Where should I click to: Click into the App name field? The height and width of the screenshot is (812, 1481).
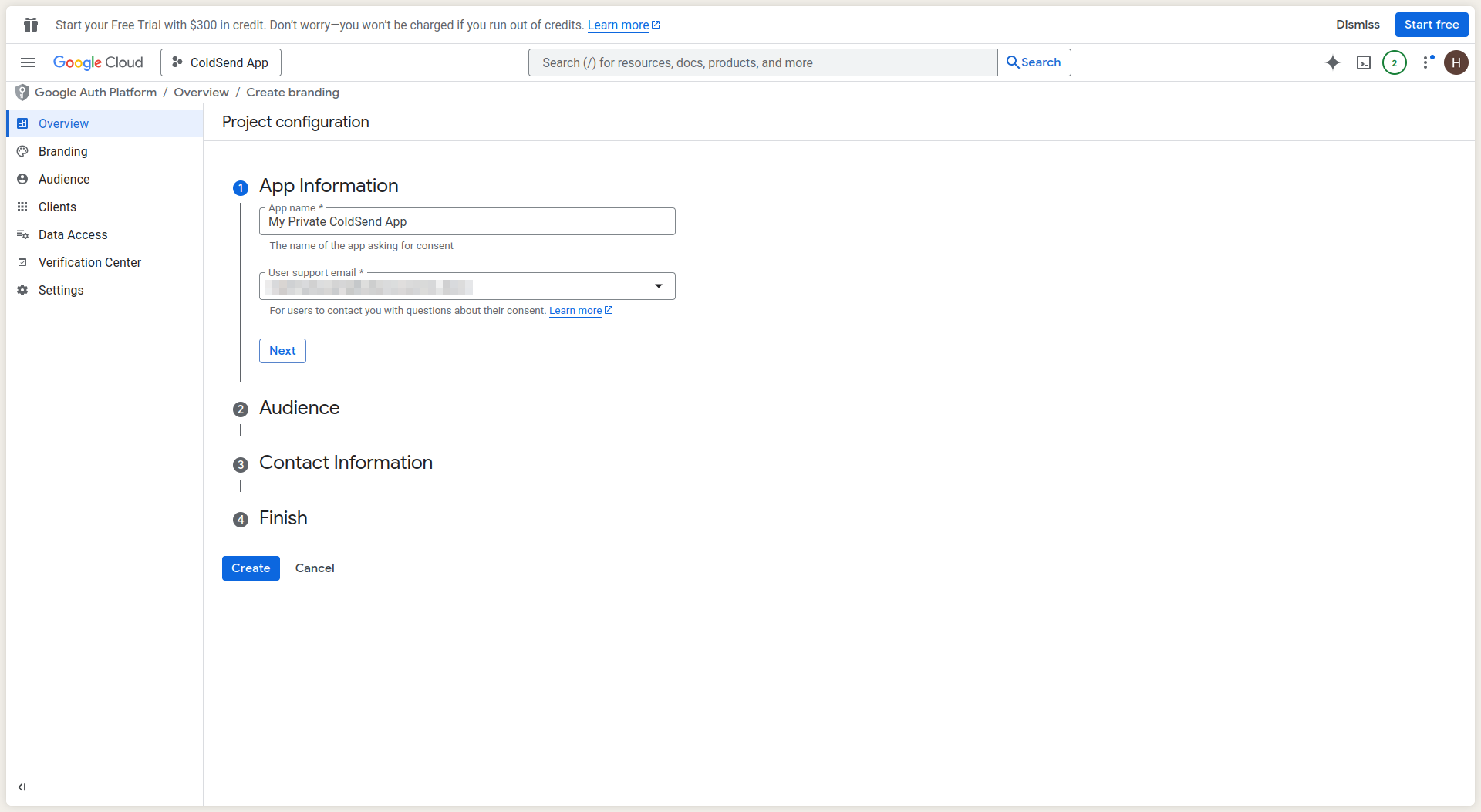[467, 222]
